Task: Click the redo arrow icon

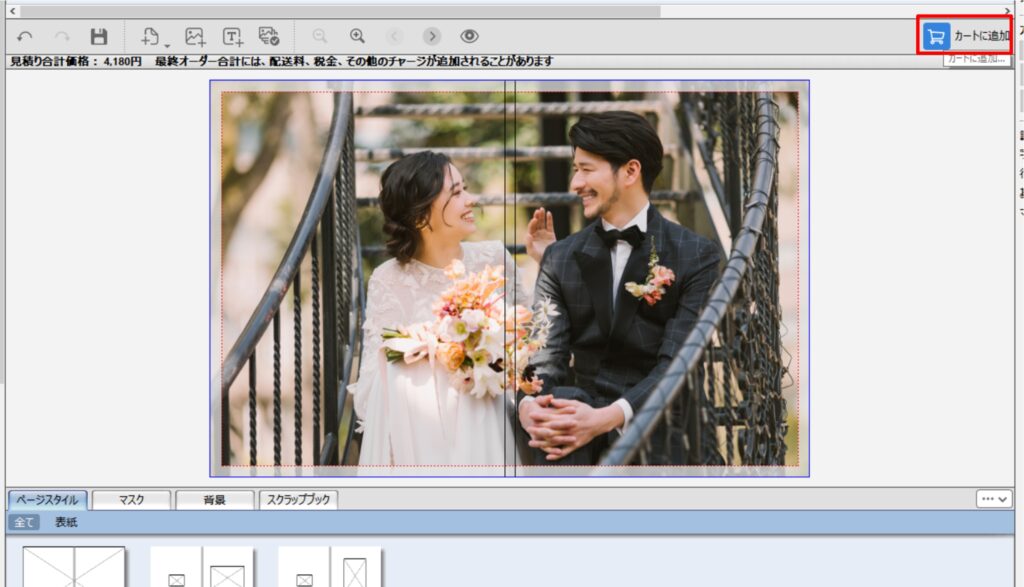Action: [62, 36]
